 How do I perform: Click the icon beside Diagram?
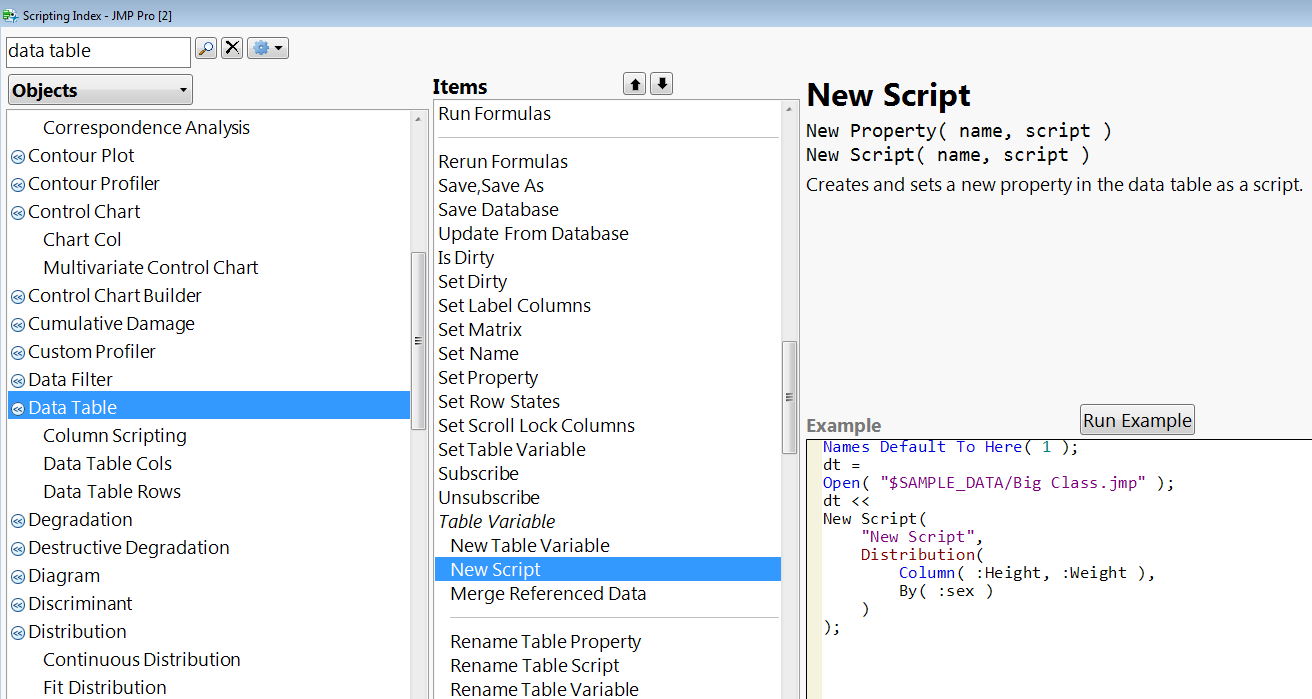point(18,577)
